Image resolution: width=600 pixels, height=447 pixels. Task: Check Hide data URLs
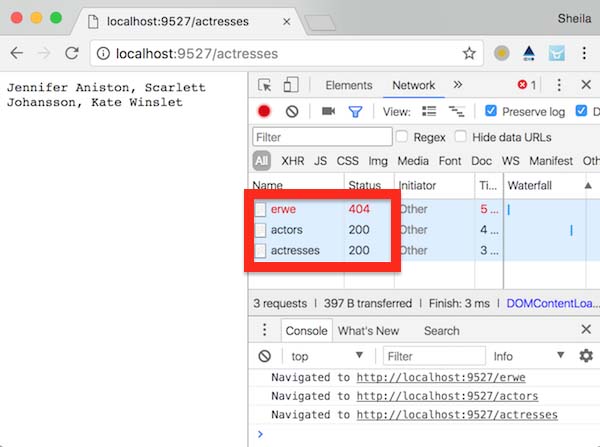point(460,137)
